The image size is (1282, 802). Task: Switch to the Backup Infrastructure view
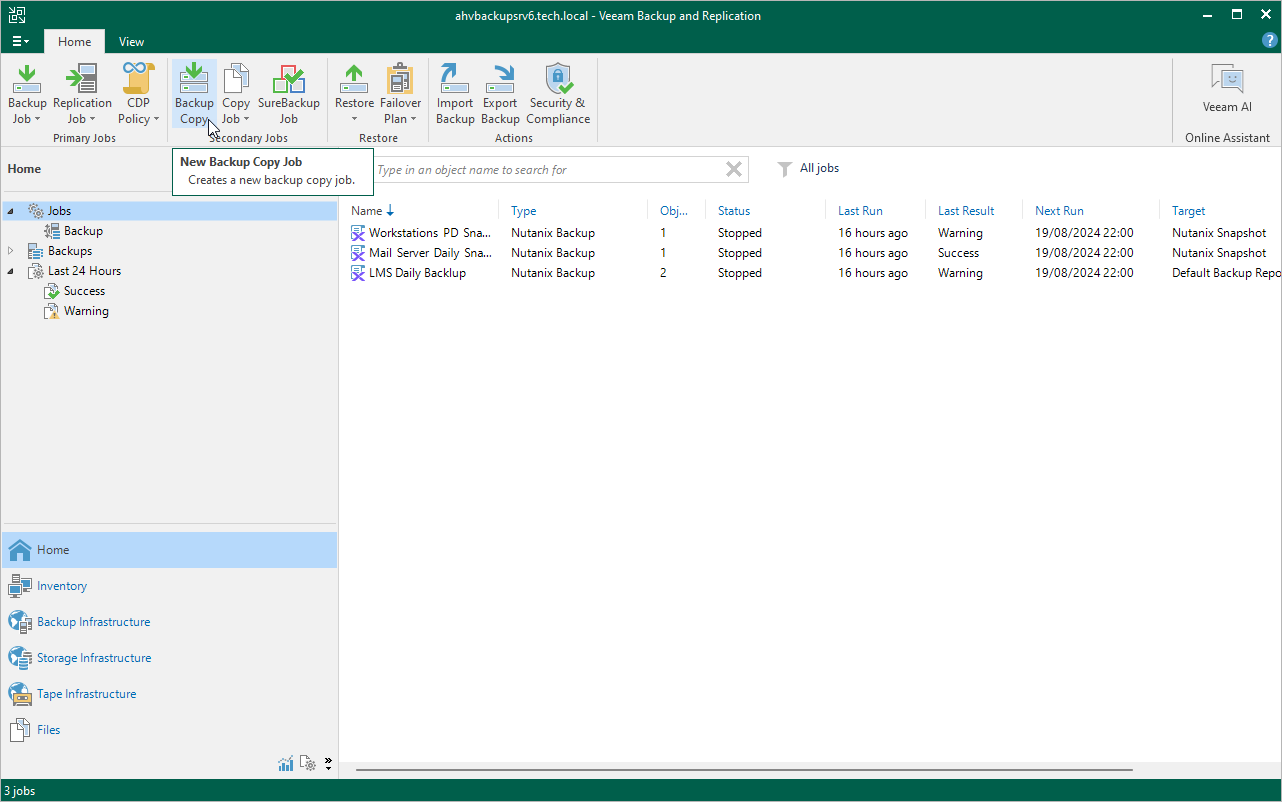(x=169, y=622)
